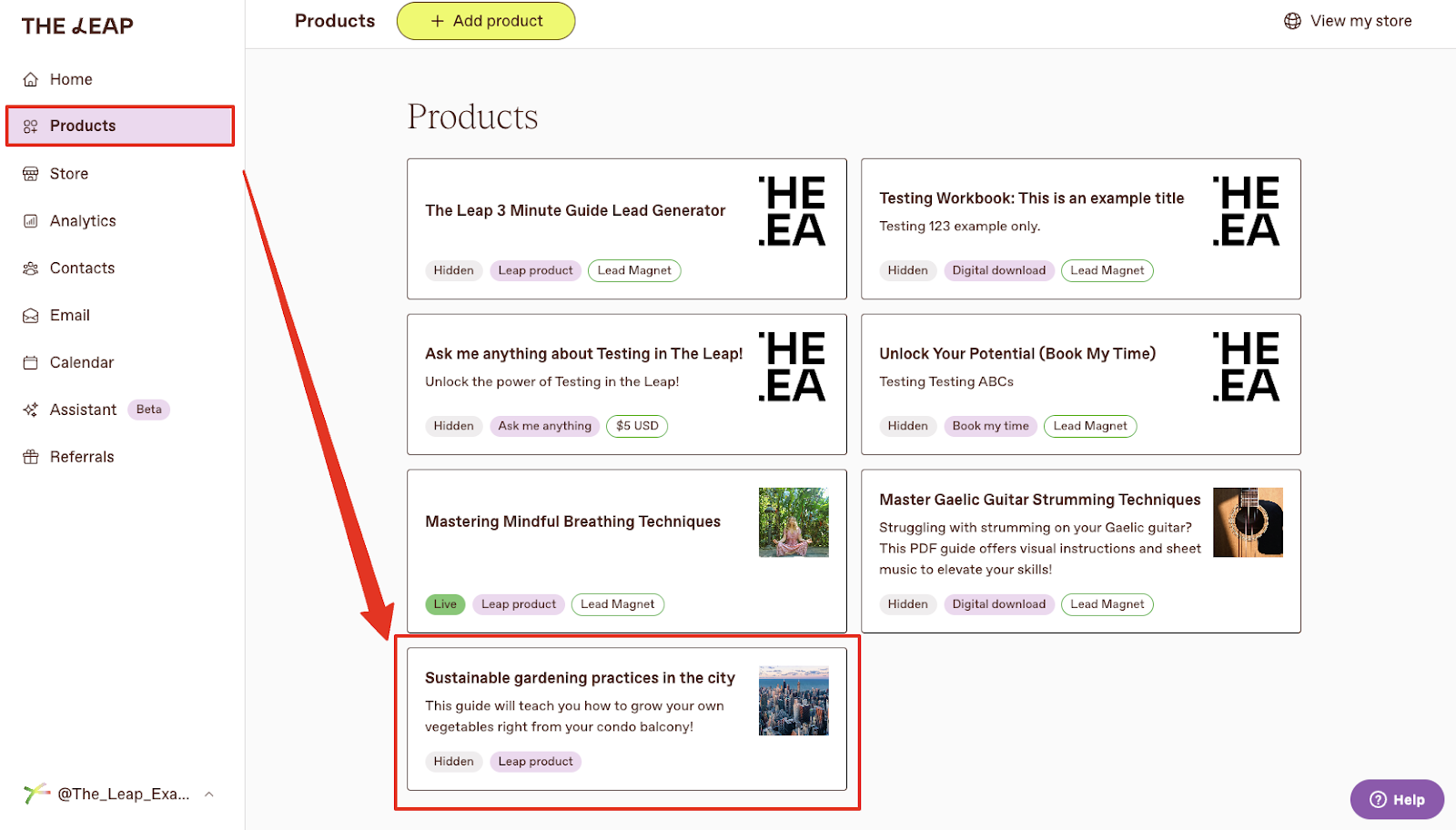Open the Home section via its house icon
Viewport: 1456px width, 830px height.
[x=31, y=79]
